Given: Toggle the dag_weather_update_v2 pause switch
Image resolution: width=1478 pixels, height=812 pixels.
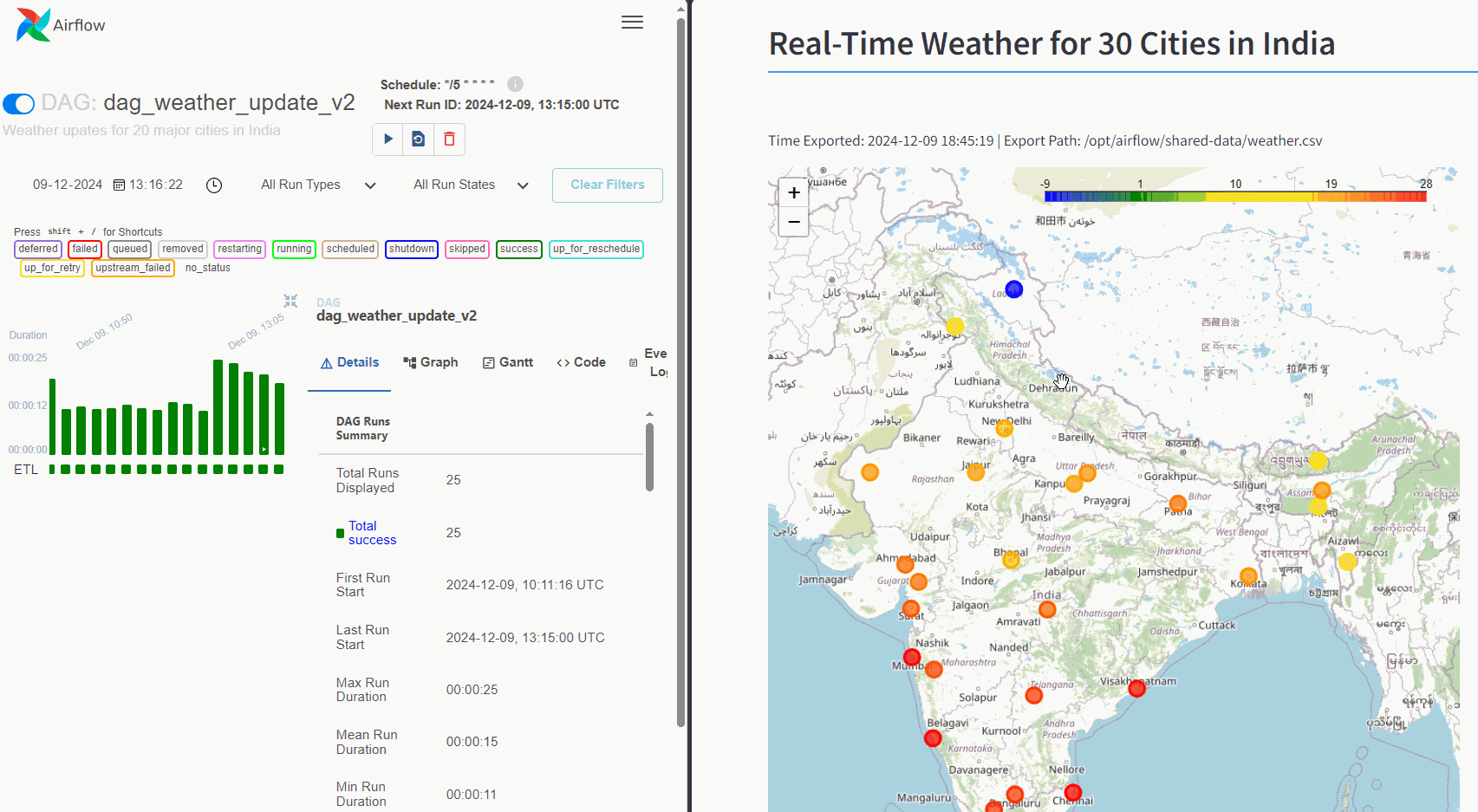Looking at the screenshot, I should tap(19, 104).
